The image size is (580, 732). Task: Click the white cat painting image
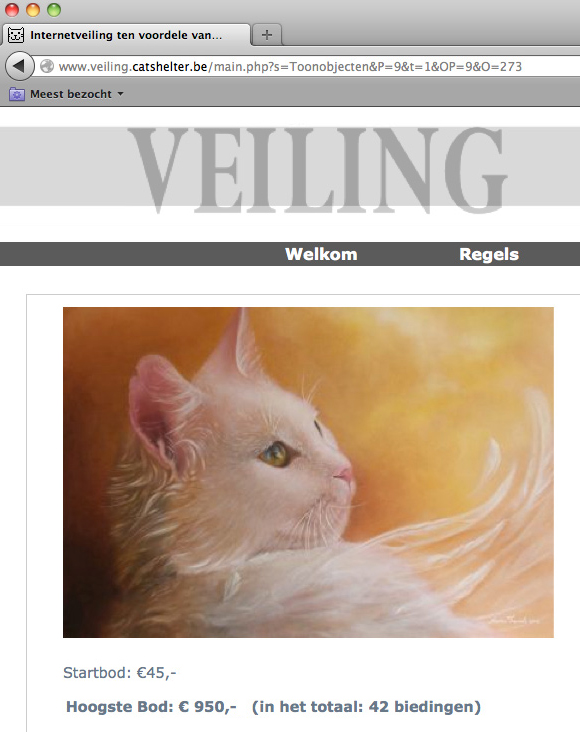click(308, 472)
